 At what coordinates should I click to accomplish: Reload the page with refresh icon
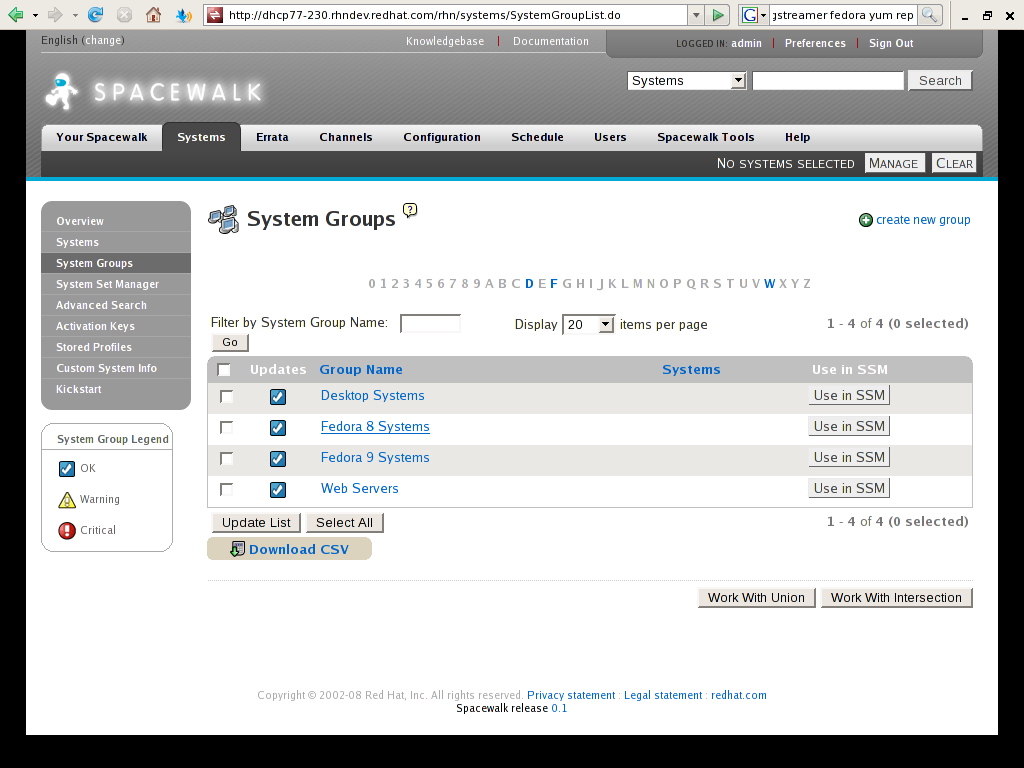(95, 14)
